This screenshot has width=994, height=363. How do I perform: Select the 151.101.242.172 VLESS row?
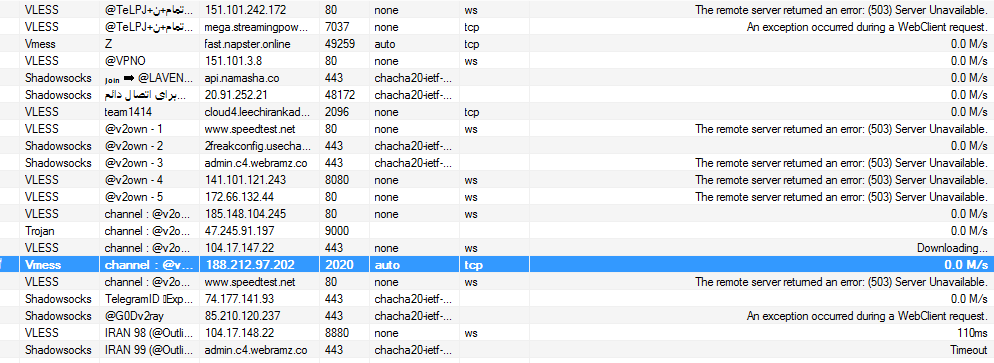click(x=497, y=10)
